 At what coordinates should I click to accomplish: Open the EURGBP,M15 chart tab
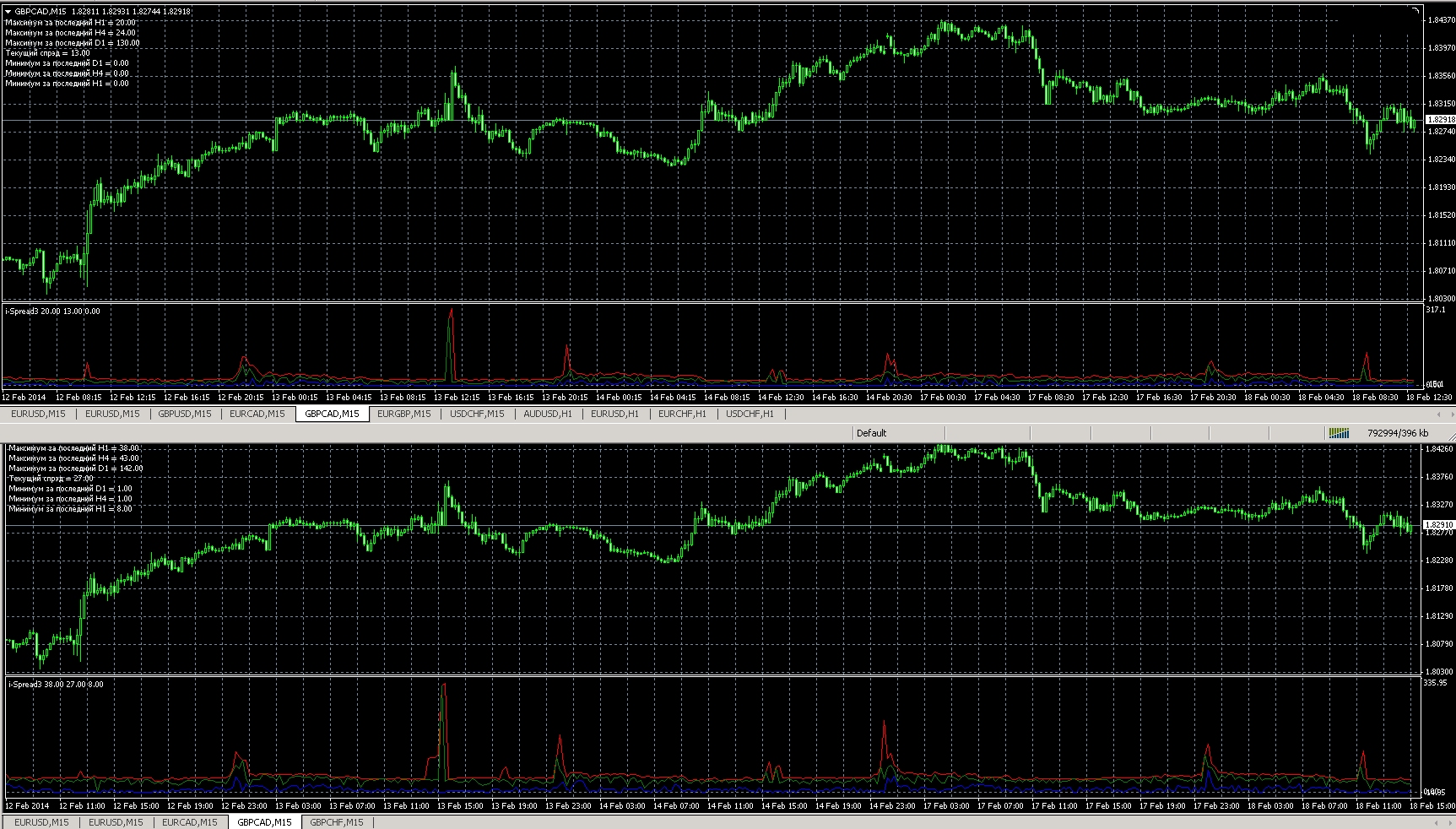[403, 414]
